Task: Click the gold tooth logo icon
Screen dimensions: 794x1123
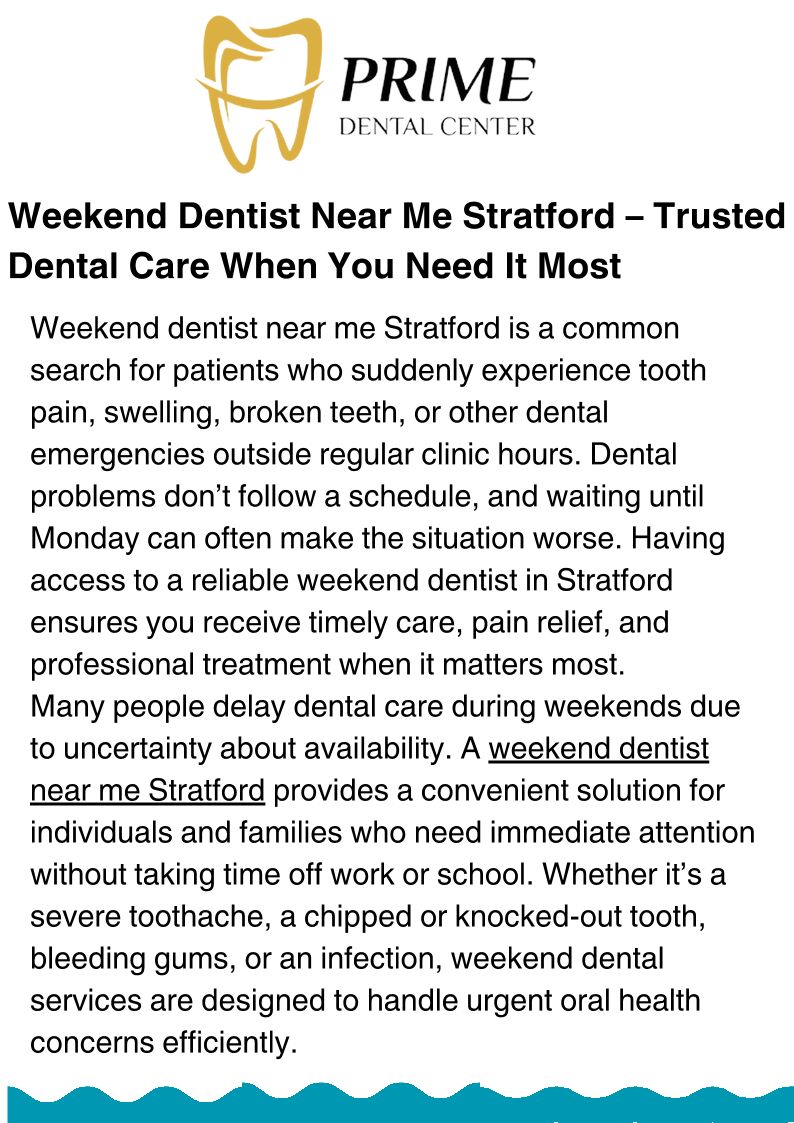Action: pos(260,92)
